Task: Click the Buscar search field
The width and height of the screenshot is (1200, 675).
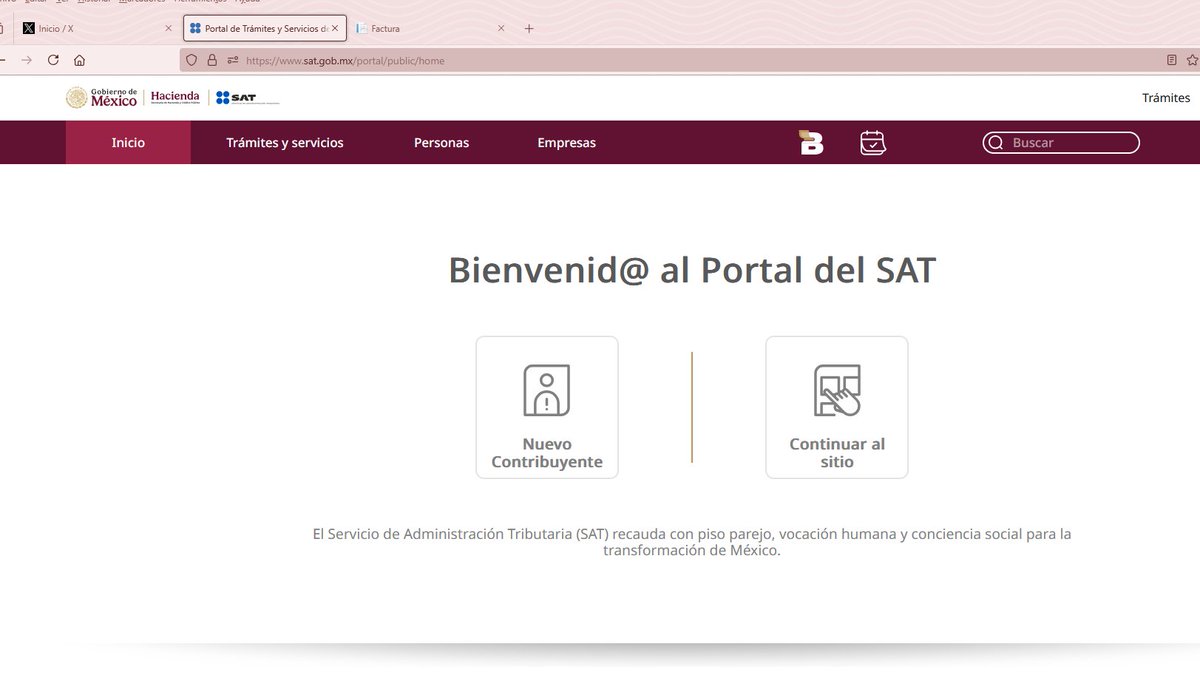Action: (x=1061, y=143)
